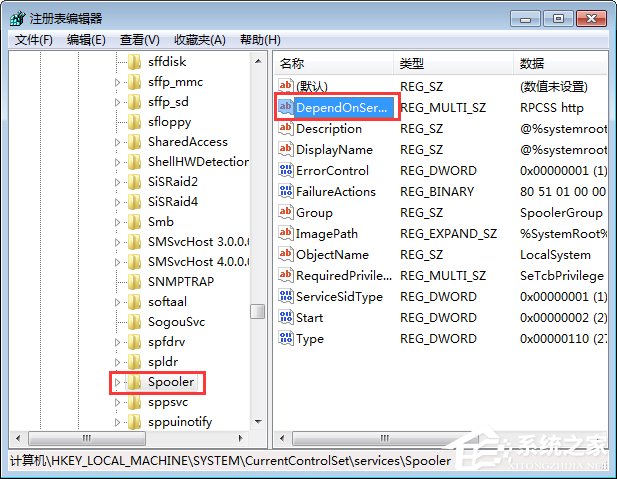Viewport: 617px width, 479px height.
Task: Open the 编辑(E) menu
Action: coord(86,40)
